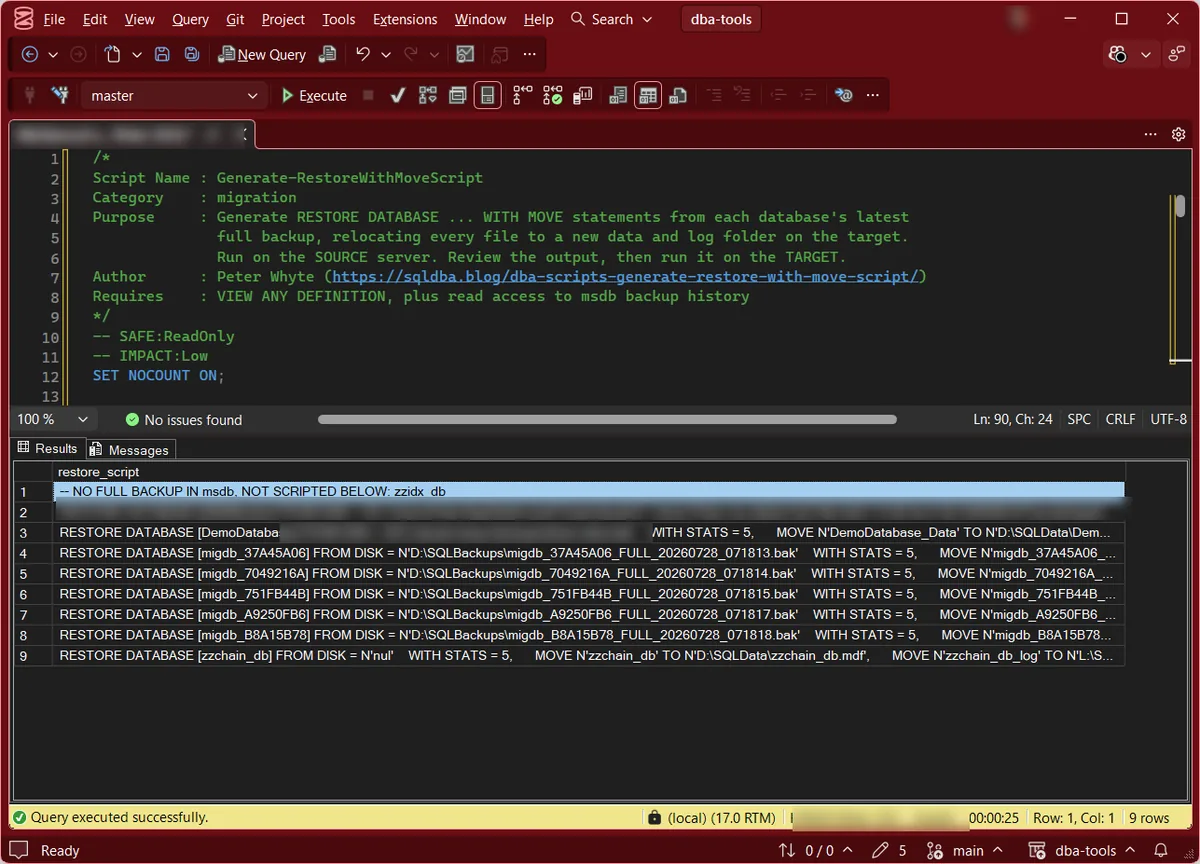Select the NO FULL BACKUP IN msdb row
This screenshot has width=1200, height=864.
589,491
